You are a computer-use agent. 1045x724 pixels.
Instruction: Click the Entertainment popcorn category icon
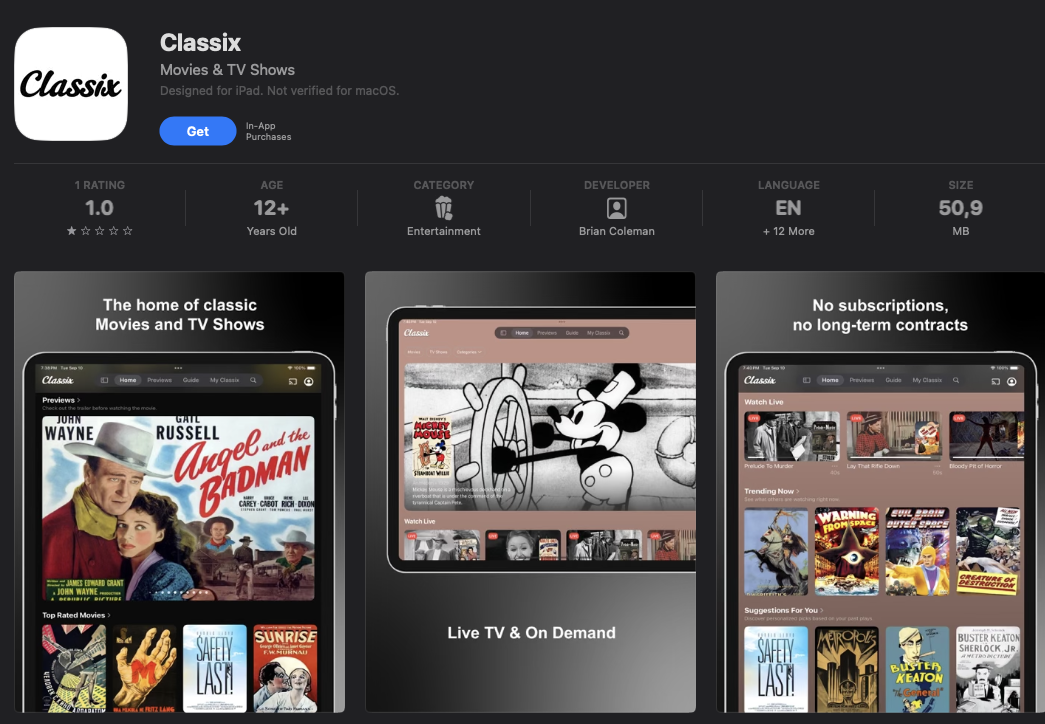coord(443,208)
